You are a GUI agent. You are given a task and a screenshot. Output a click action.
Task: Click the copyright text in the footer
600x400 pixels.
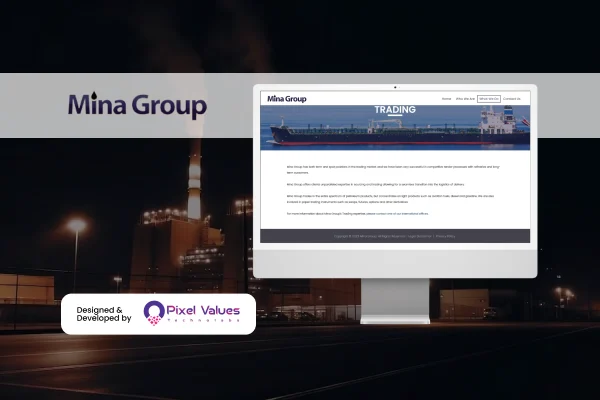coord(370,236)
